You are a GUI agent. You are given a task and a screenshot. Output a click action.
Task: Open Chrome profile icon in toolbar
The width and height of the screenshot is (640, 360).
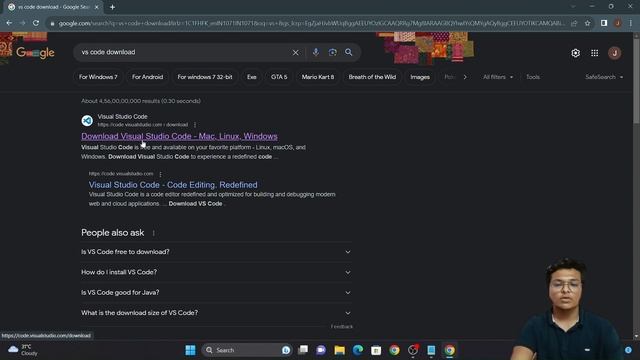618,23
